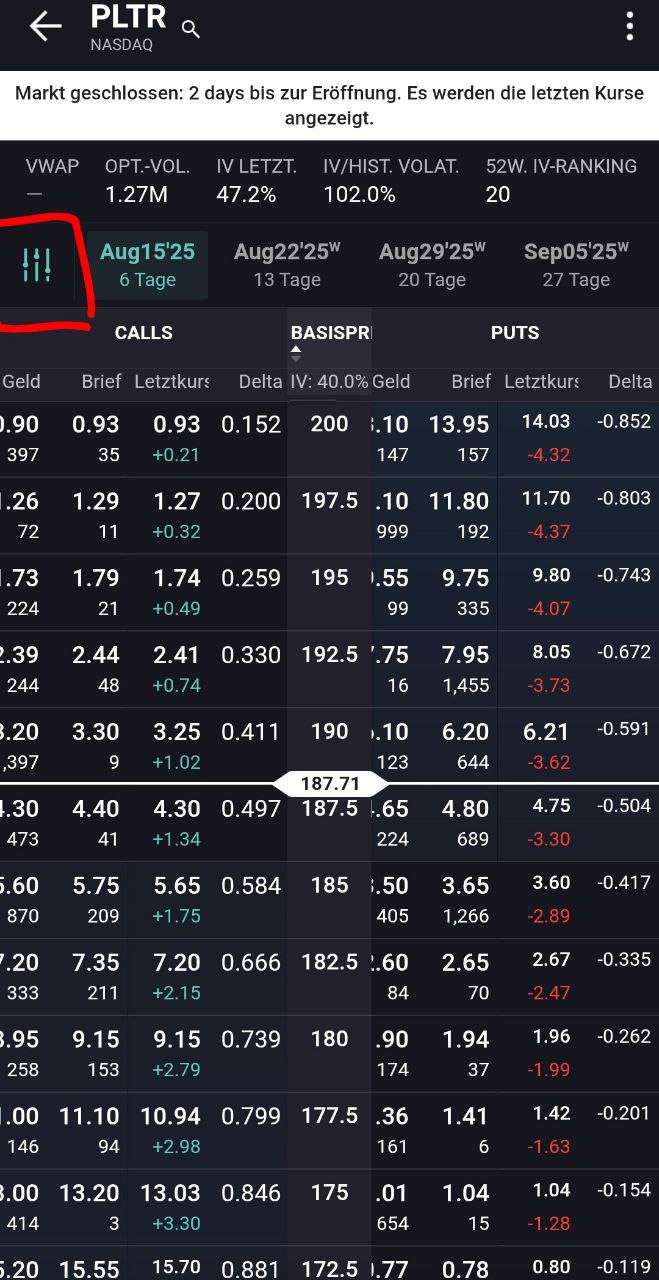The image size is (659, 1280).
Task: Tap the CALLS column header
Action: point(143,333)
